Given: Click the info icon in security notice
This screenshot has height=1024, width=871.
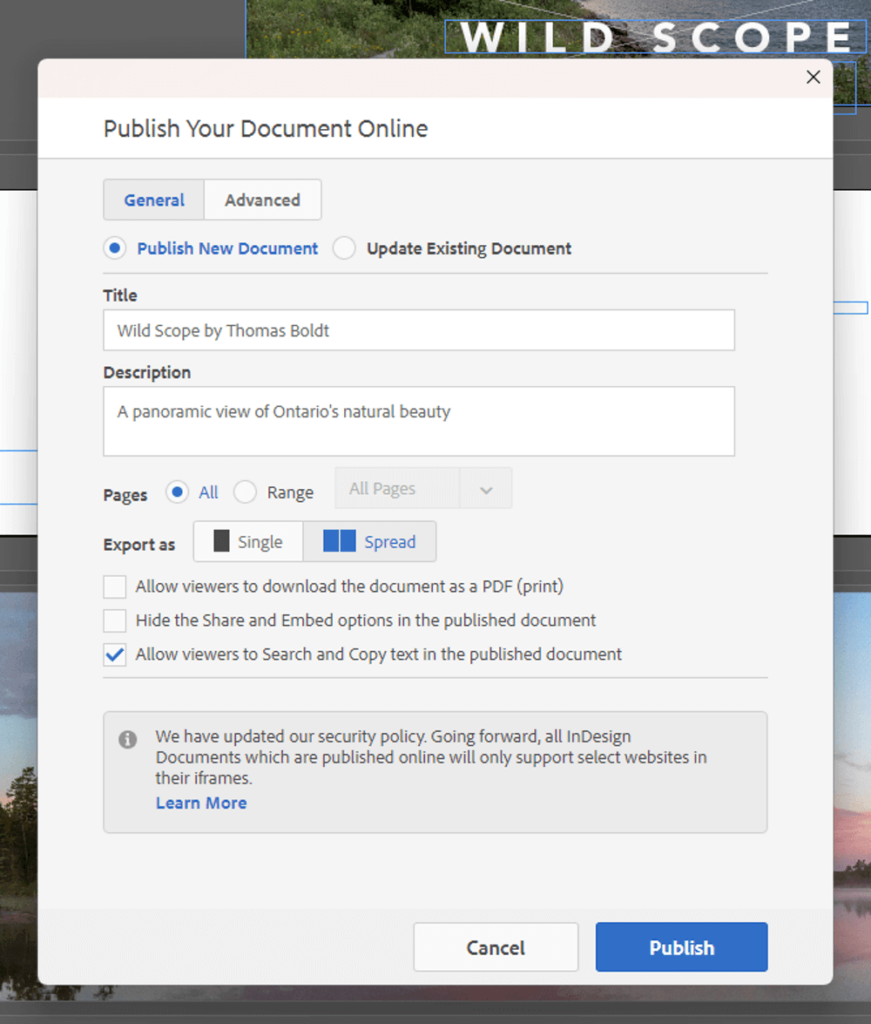Looking at the screenshot, I should [x=127, y=739].
